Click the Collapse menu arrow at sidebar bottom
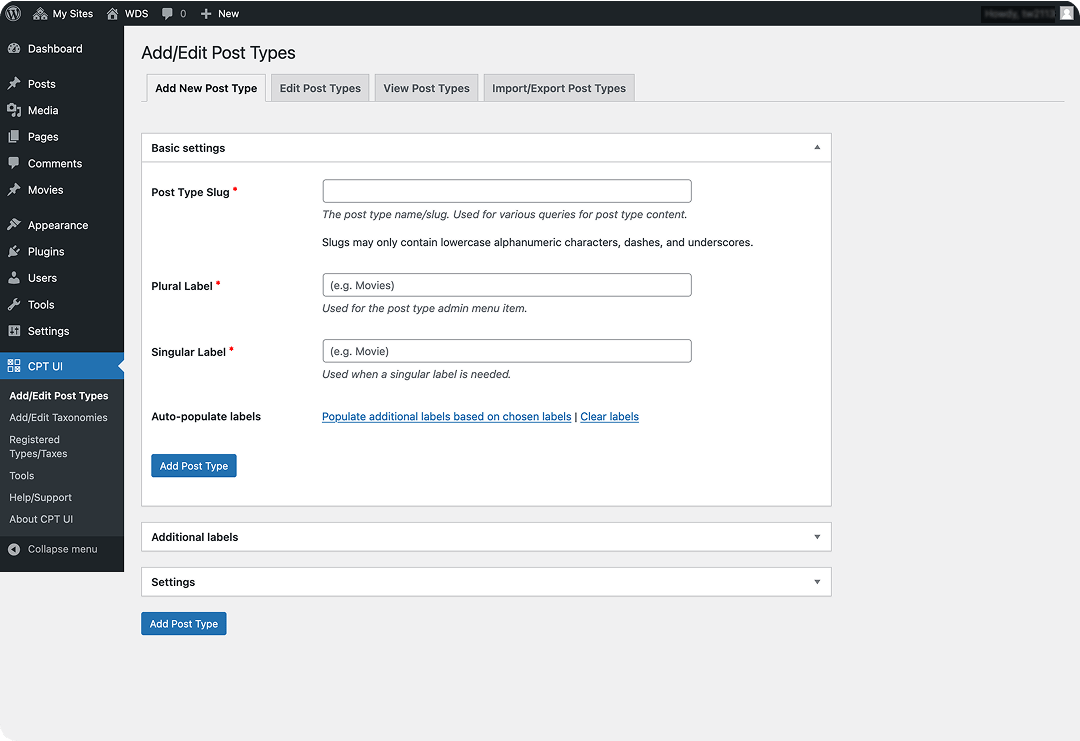Screen dimensions: 1080x741 pyautogui.click(x=13, y=548)
